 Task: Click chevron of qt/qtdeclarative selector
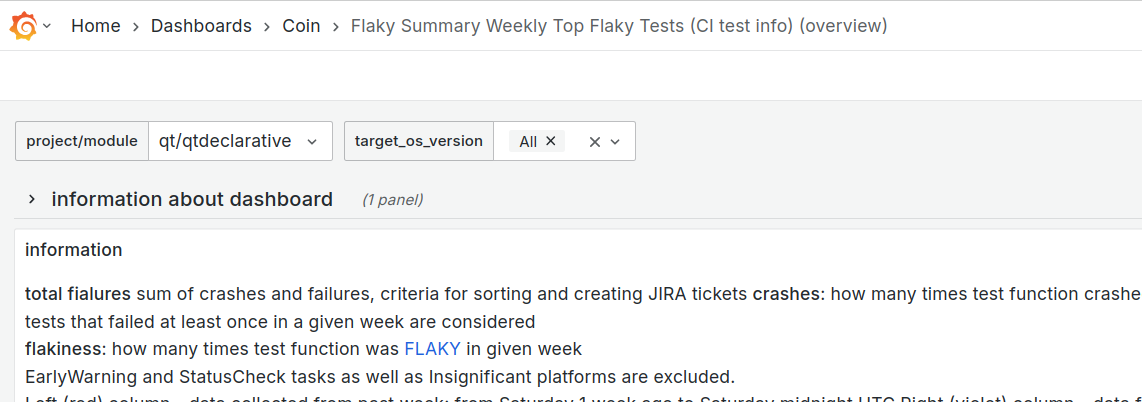coord(312,141)
